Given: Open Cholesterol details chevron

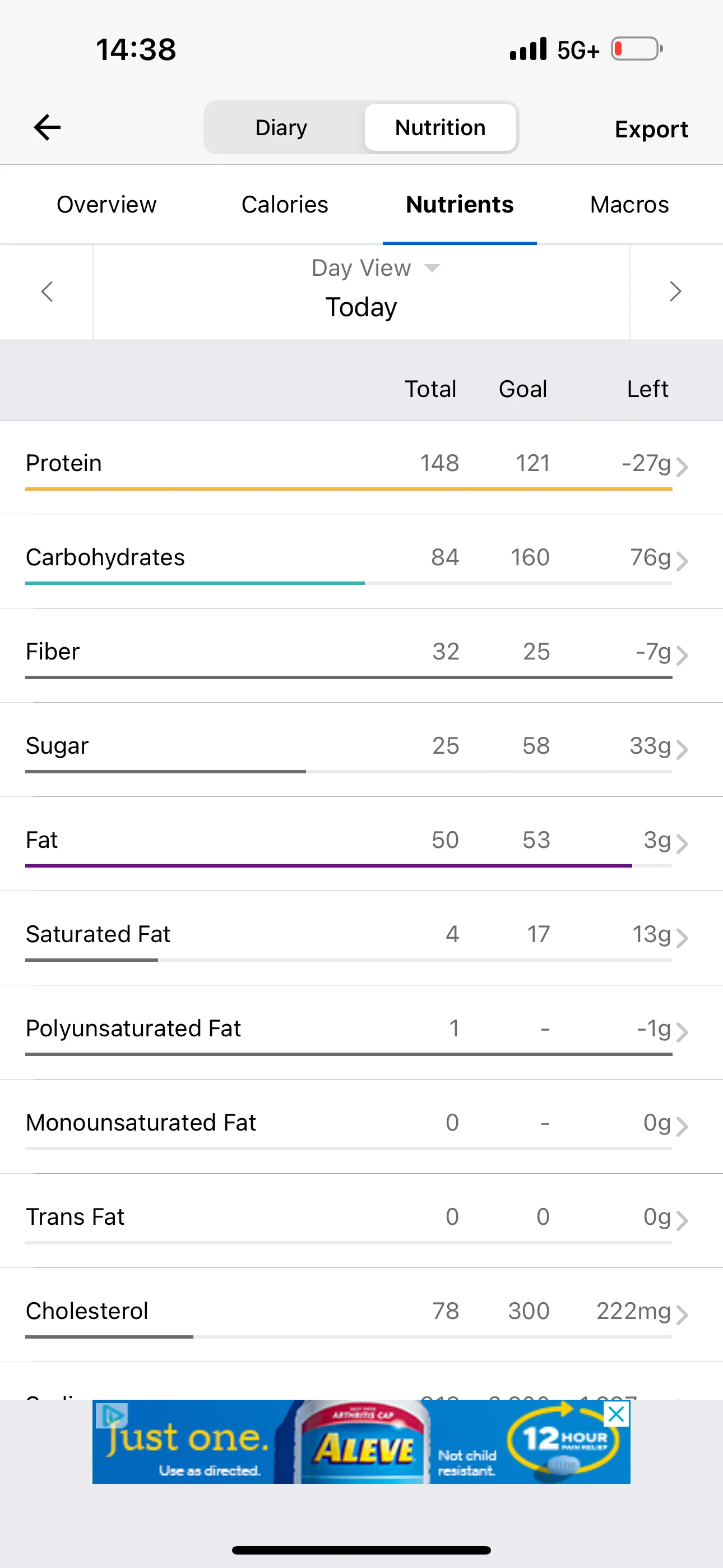Looking at the screenshot, I should tap(682, 1315).
